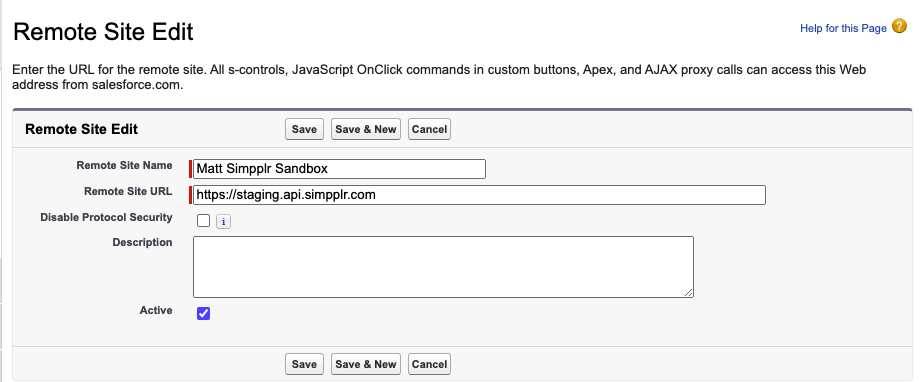Open the Help for this Page link
The height and width of the screenshot is (382, 921).
point(843,28)
